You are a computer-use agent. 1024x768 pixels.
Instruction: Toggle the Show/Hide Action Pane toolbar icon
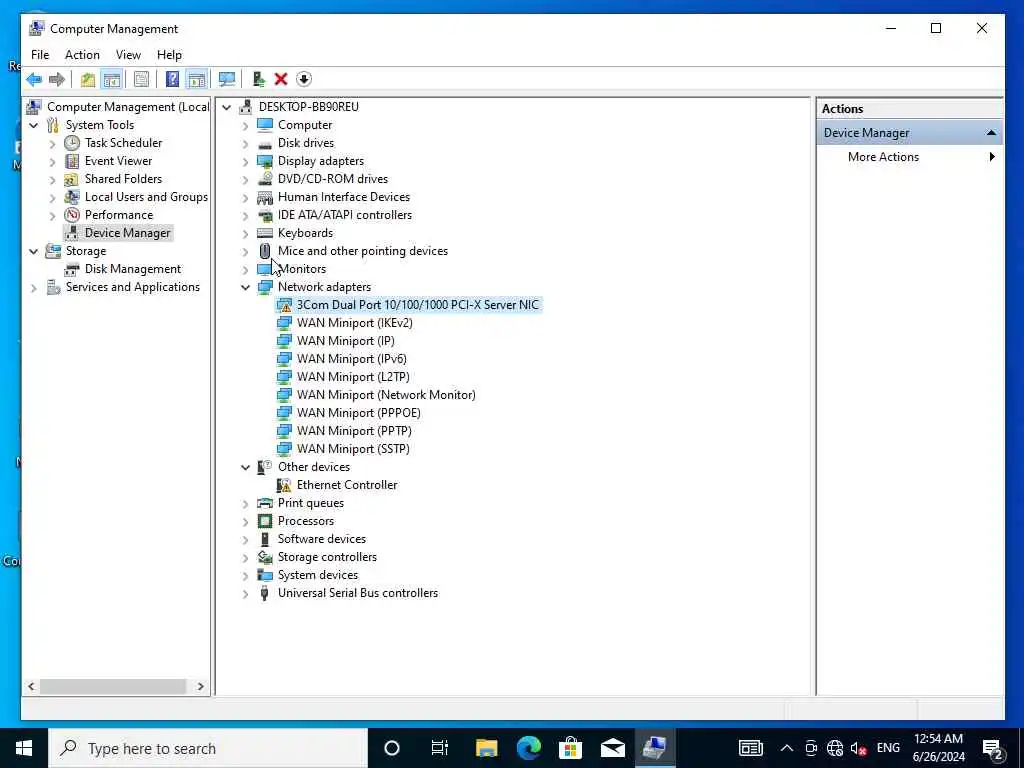pos(196,80)
